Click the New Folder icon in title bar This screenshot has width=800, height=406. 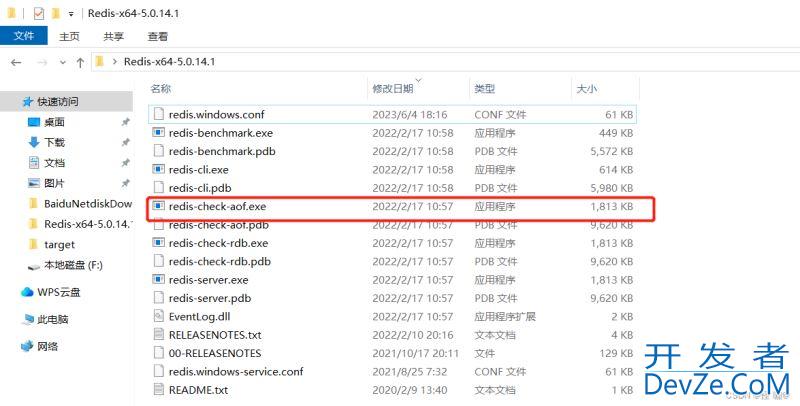[55, 13]
